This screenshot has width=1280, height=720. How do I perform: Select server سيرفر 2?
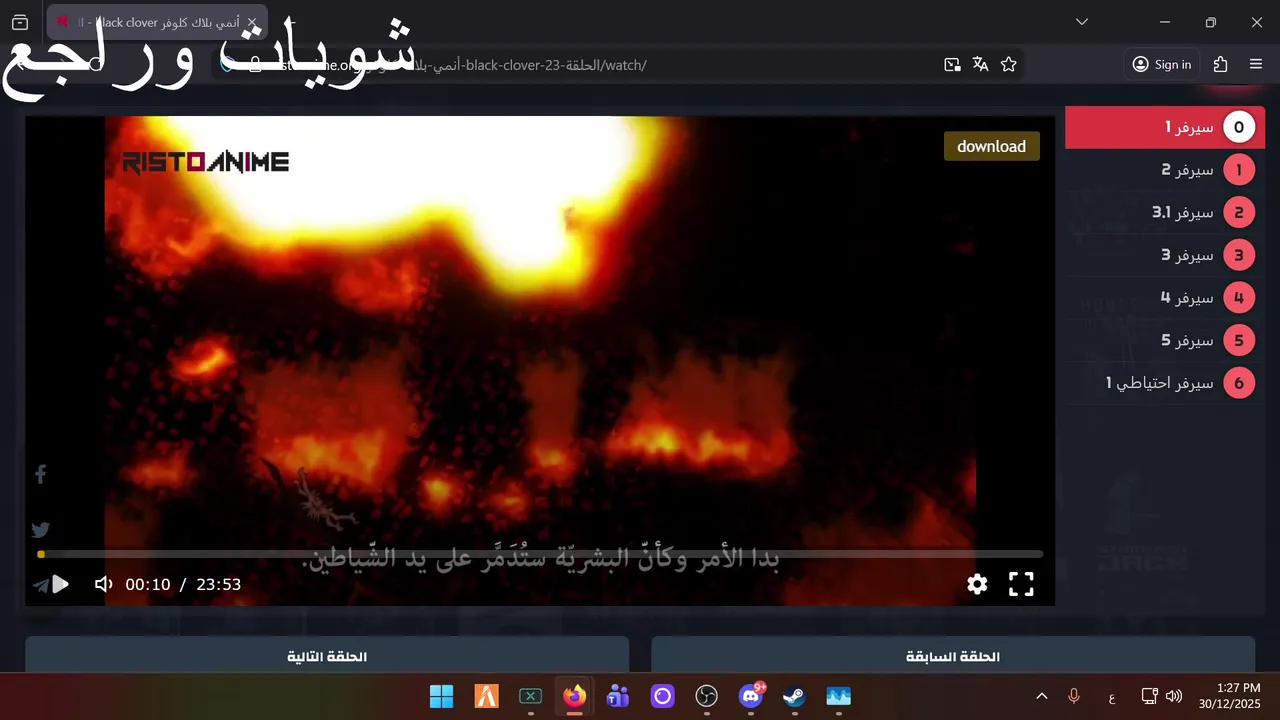pyautogui.click(x=1165, y=170)
